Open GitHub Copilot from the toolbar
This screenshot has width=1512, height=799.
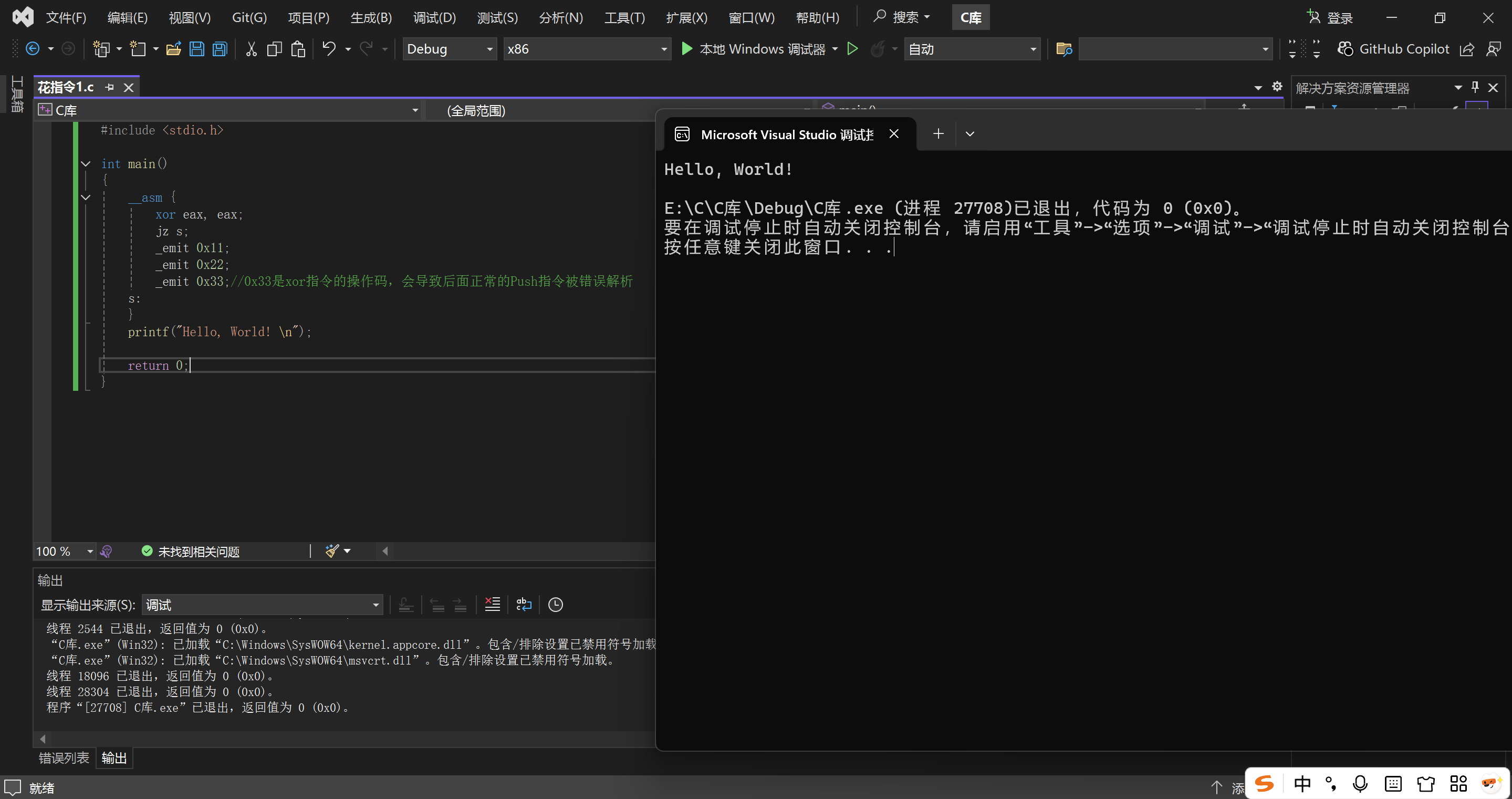1393,49
